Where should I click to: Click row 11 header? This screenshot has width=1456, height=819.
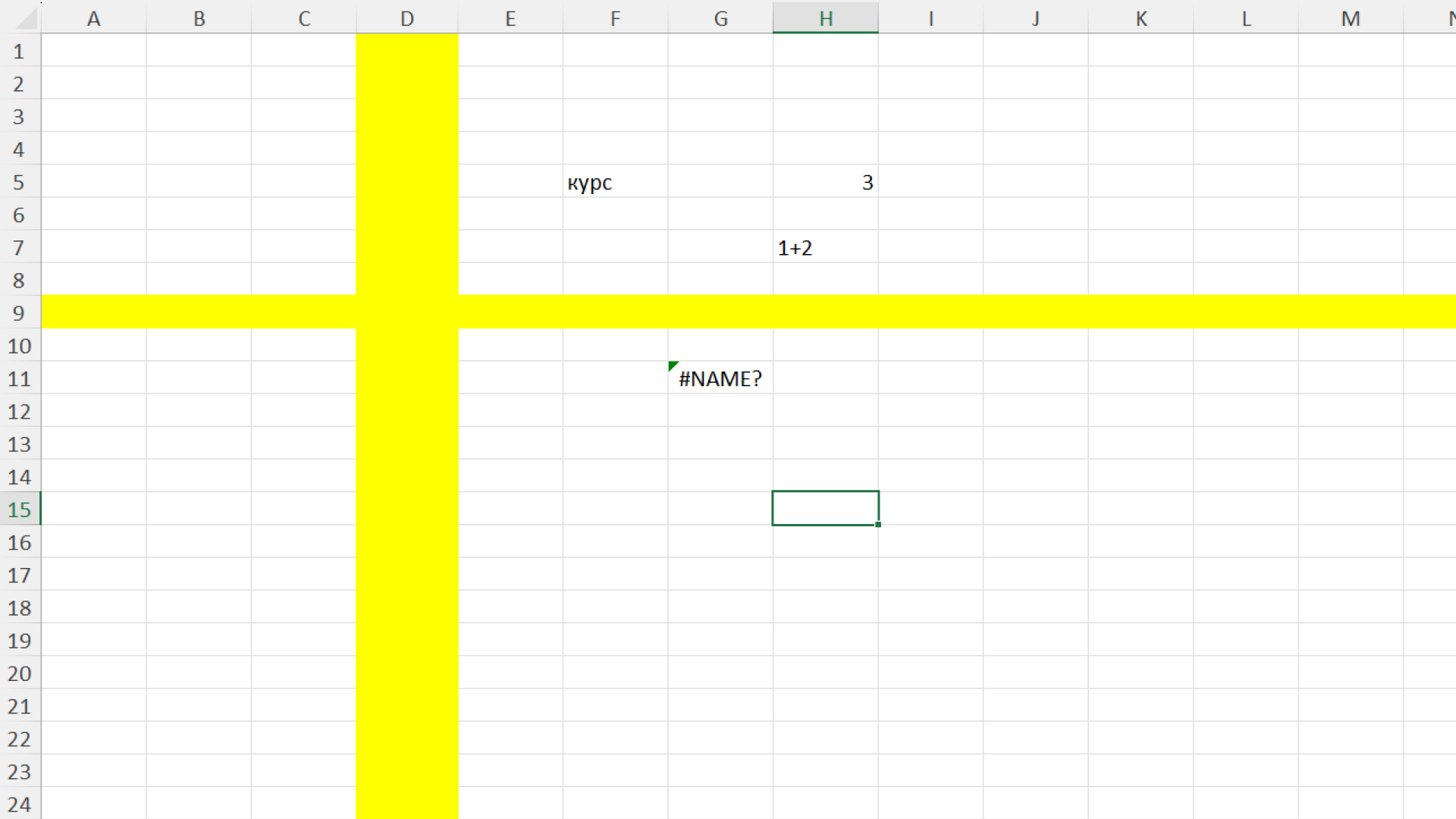coord(20,378)
